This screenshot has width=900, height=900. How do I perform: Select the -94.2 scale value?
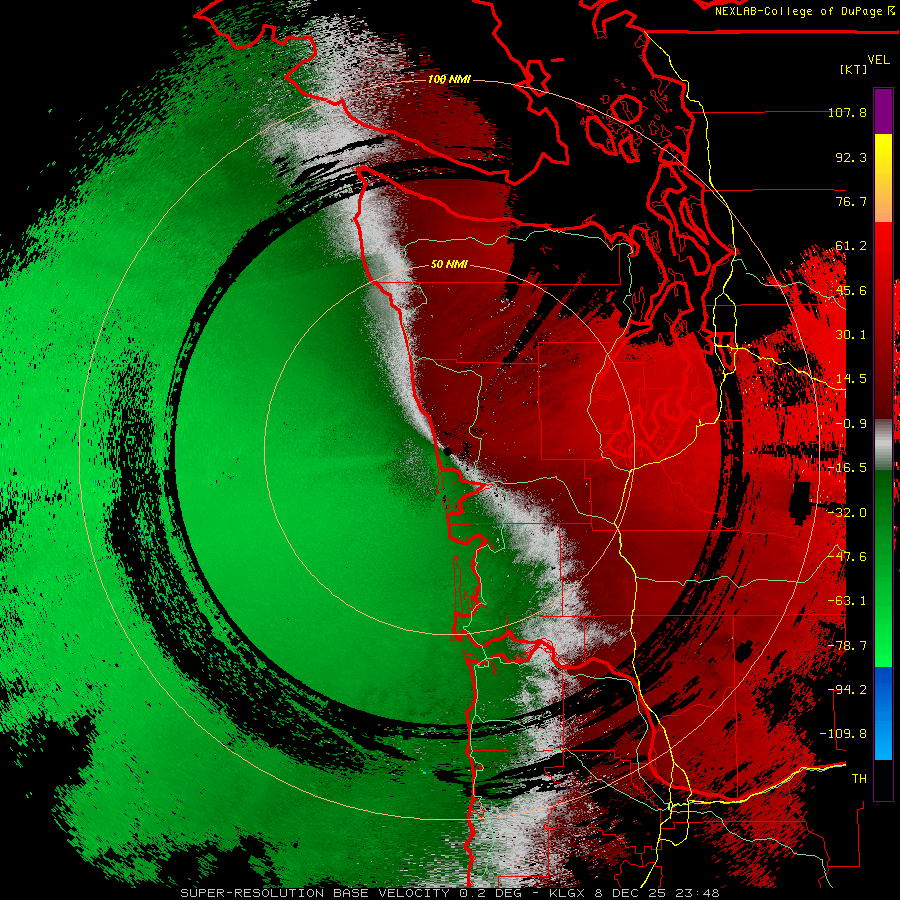[847, 690]
